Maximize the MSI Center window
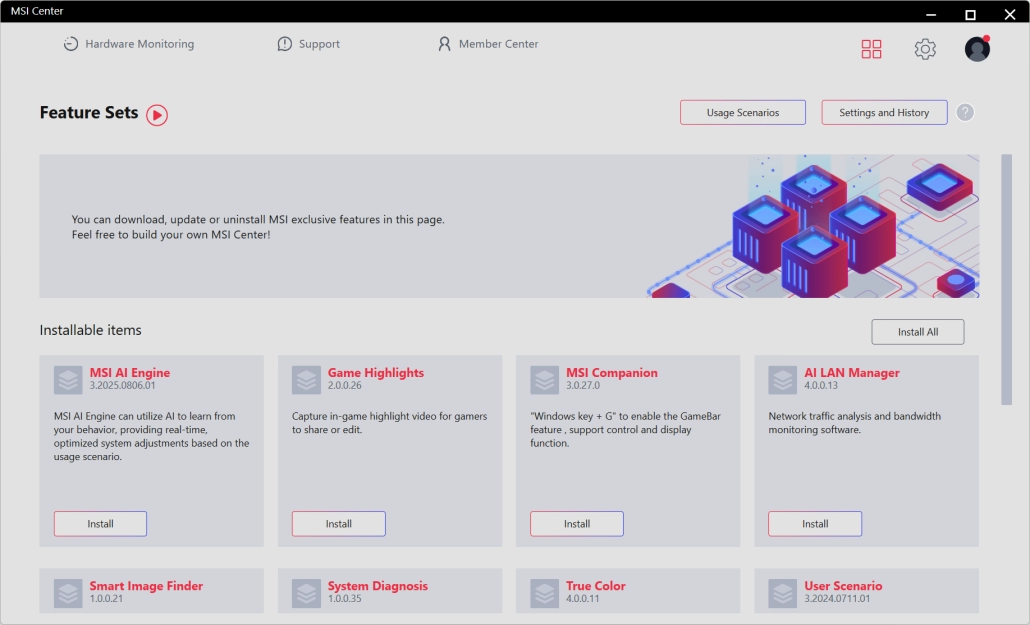 [x=970, y=13]
